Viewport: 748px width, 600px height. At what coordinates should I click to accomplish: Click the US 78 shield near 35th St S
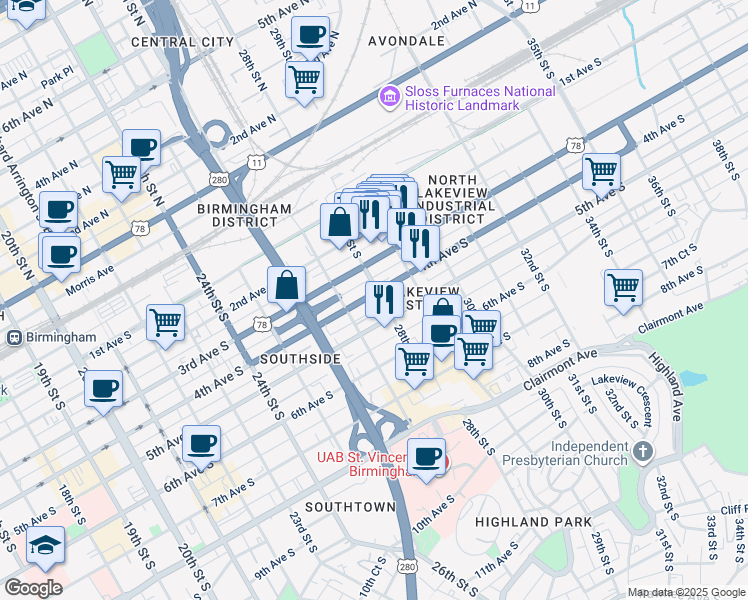click(576, 146)
